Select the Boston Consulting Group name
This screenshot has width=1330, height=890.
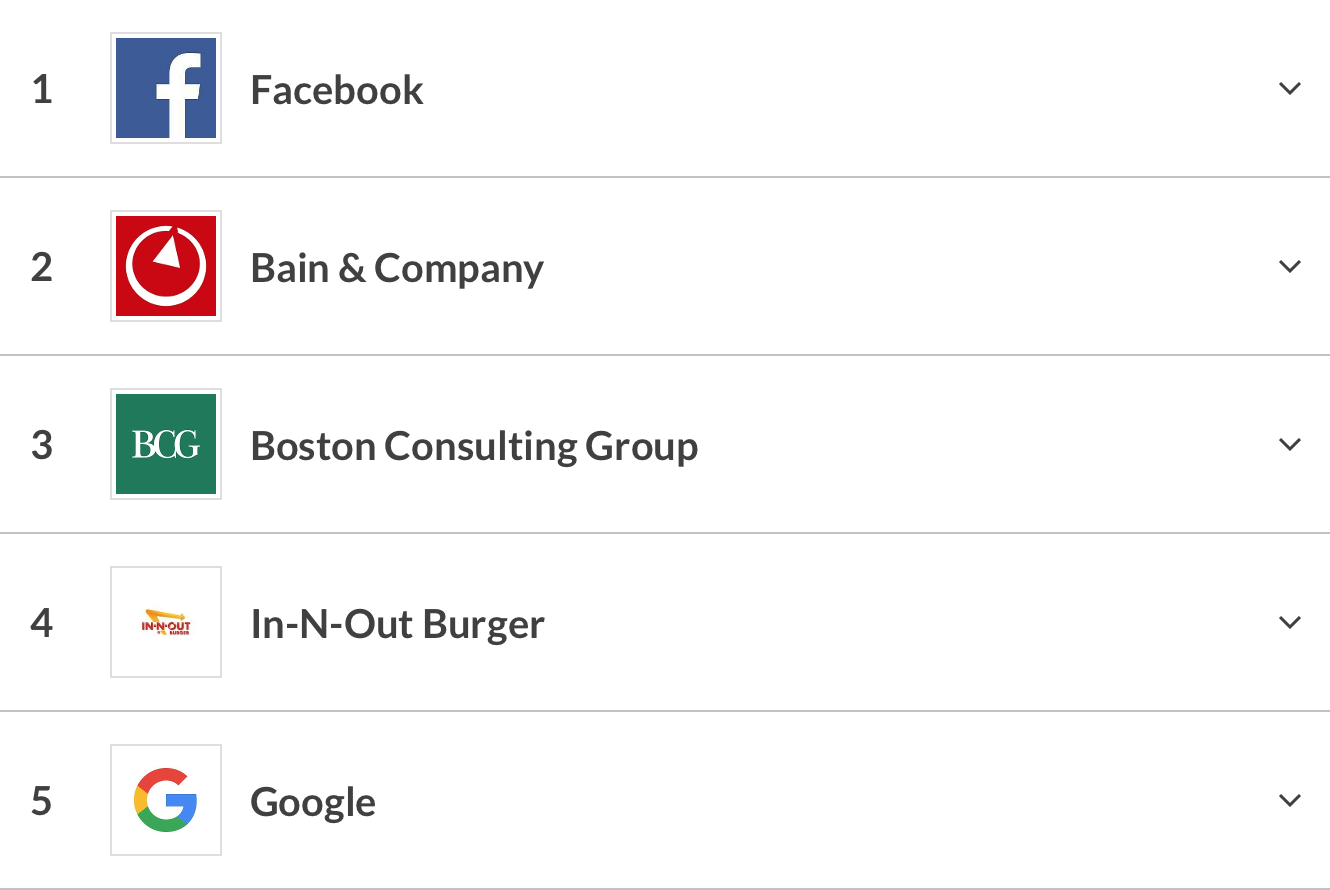click(474, 446)
